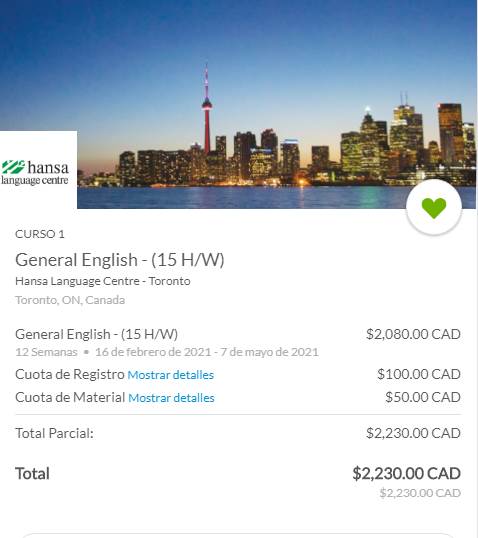Select Hansa Language Centre - Toronto school name
This screenshot has width=478, height=538.
(x=103, y=281)
